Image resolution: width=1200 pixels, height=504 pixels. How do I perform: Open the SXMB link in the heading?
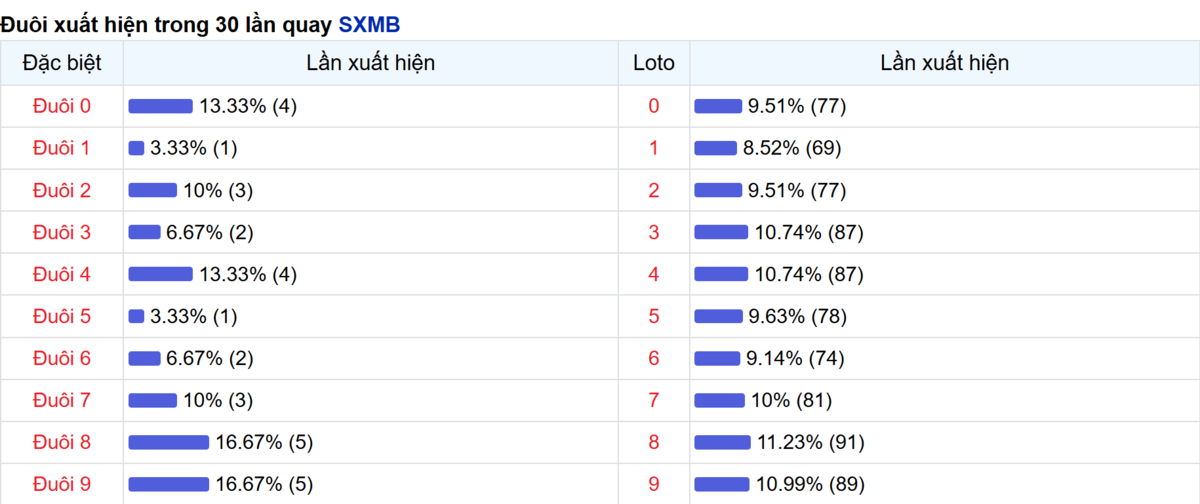coord(369,24)
